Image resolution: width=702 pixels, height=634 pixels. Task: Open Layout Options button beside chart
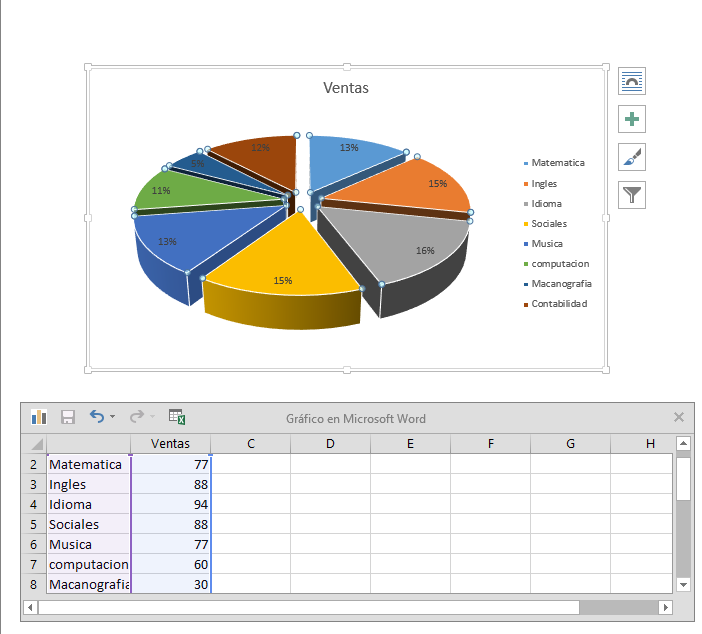(632, 81)
